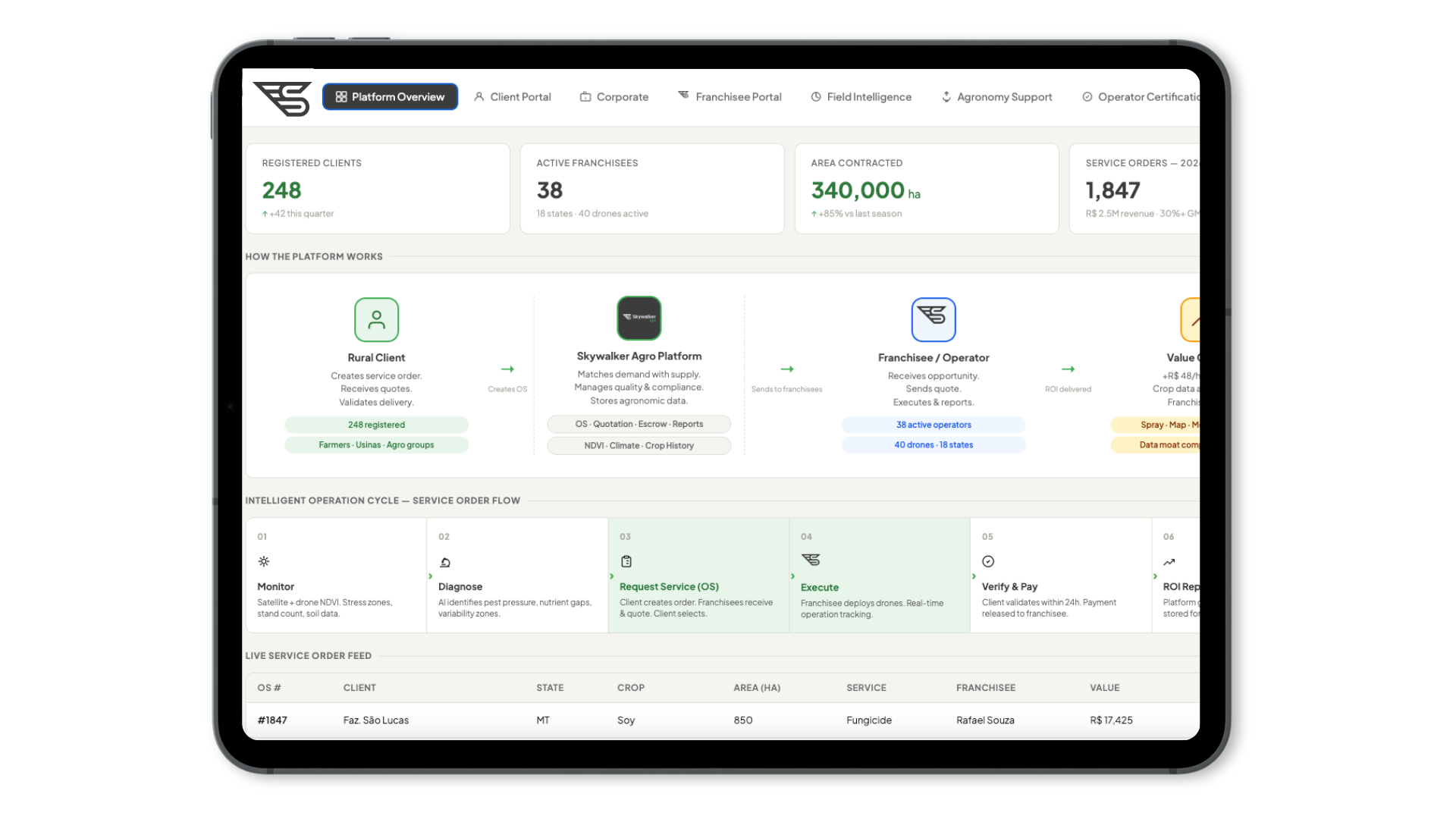The width and height of the screenshot is (1456, 819).
Task: Click the STATE column header
Action: (550, 688)
